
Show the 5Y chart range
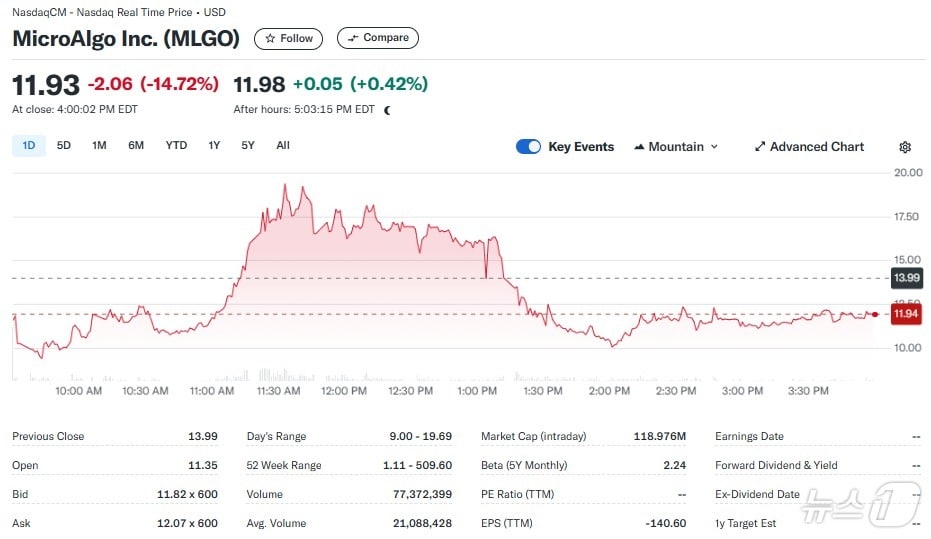click(x=248, y=146)
